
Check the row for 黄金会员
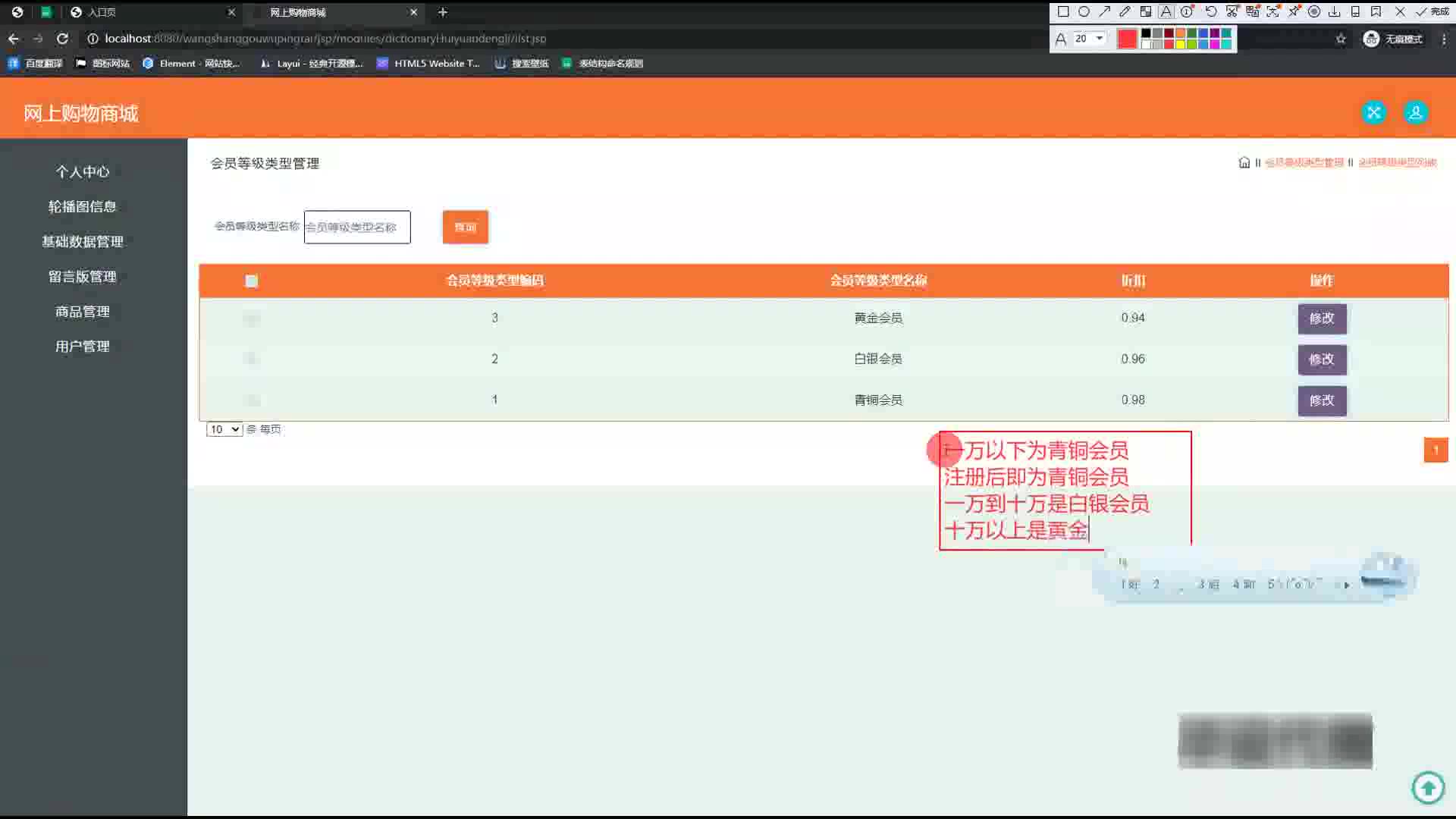[252, 318]
